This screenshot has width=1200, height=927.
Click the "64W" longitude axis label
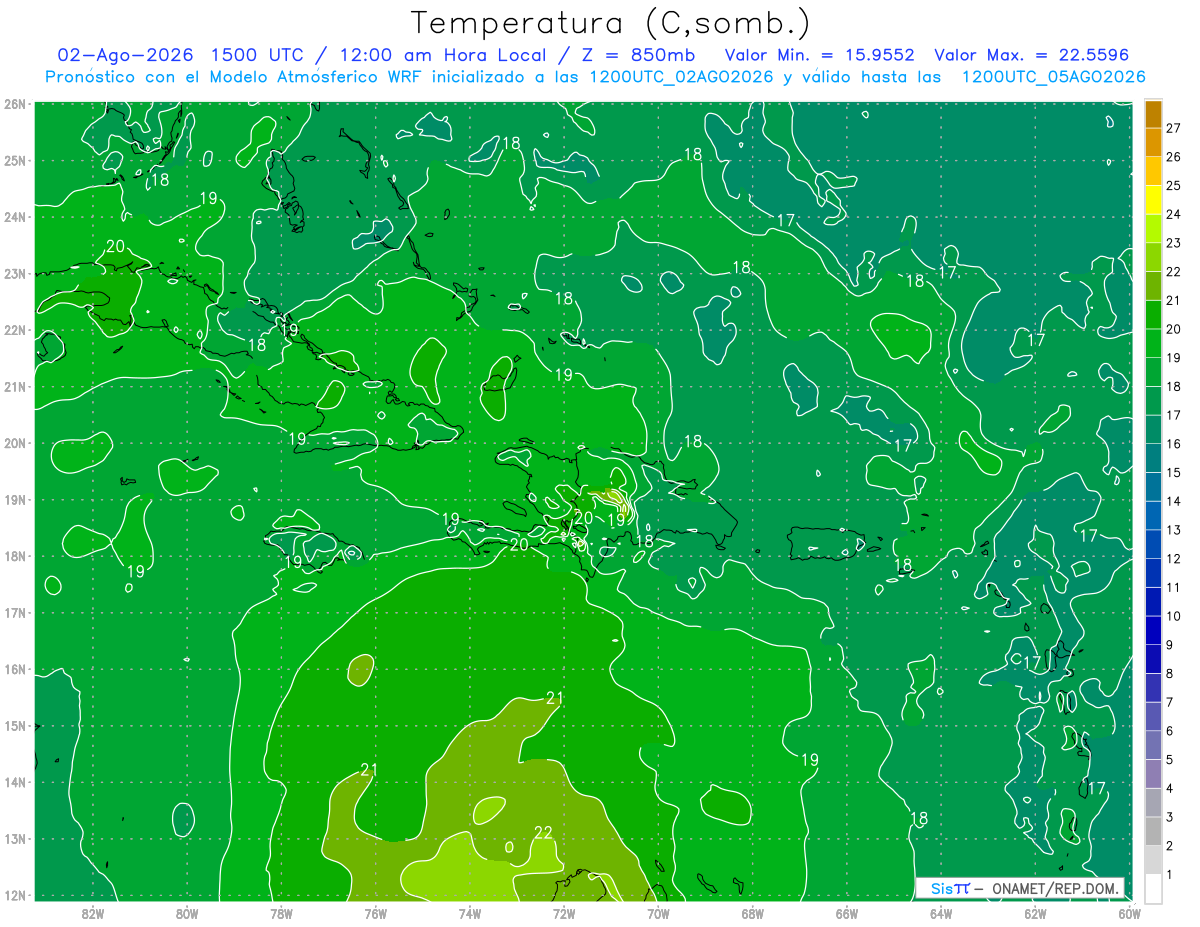(x=941, y=913)
